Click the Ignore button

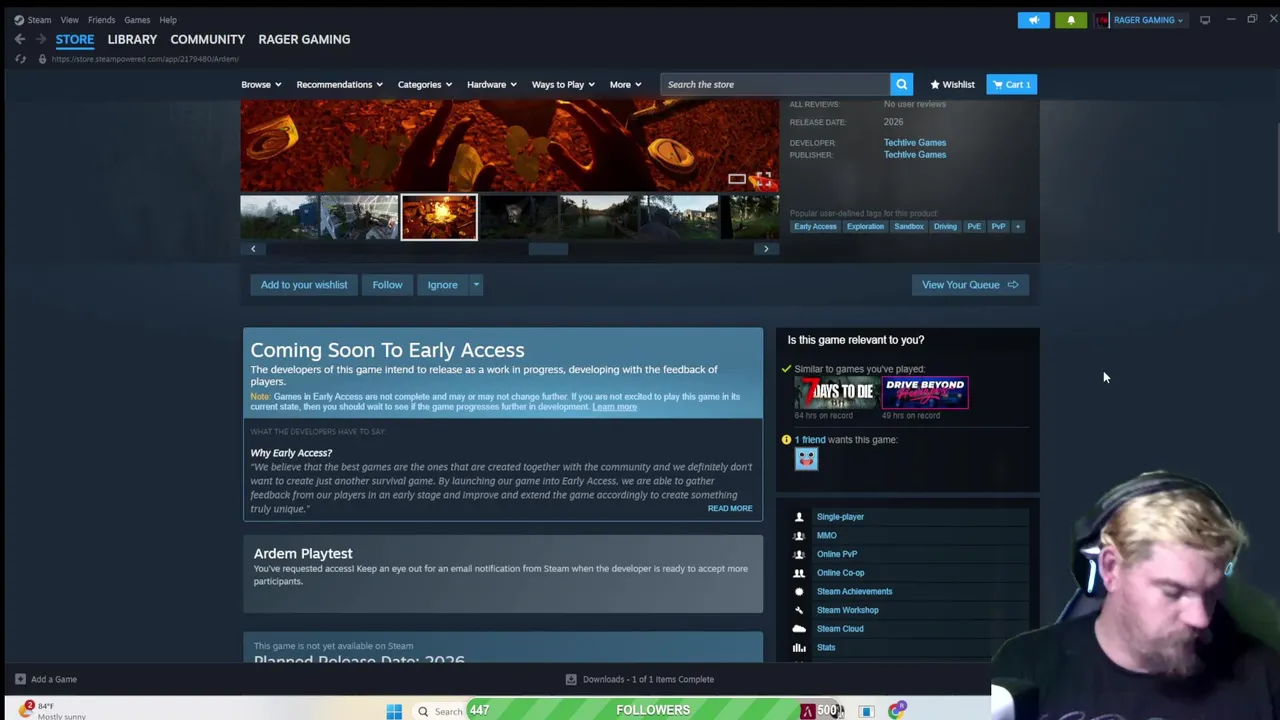pos(442,285)
